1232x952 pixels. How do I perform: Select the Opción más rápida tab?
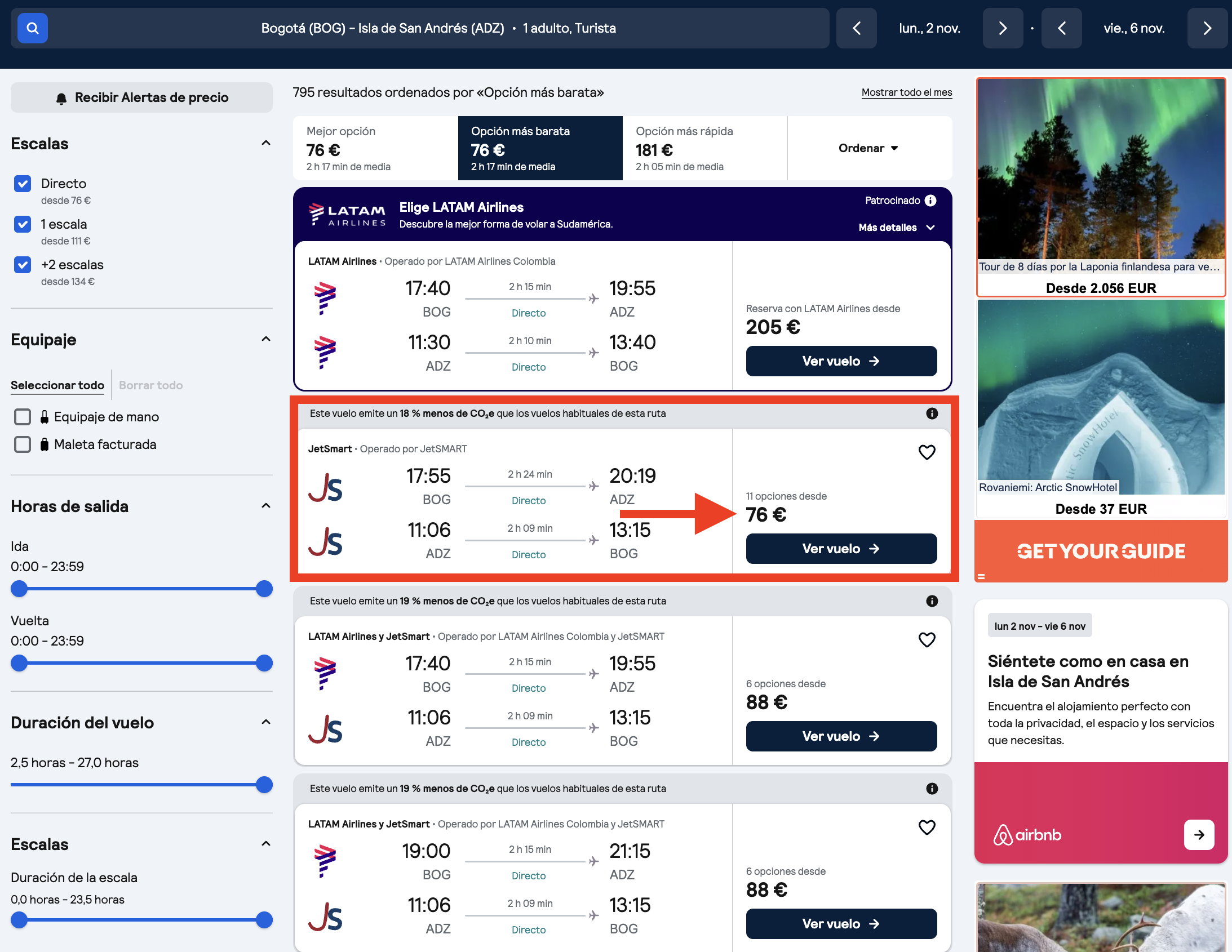[704, 148]
